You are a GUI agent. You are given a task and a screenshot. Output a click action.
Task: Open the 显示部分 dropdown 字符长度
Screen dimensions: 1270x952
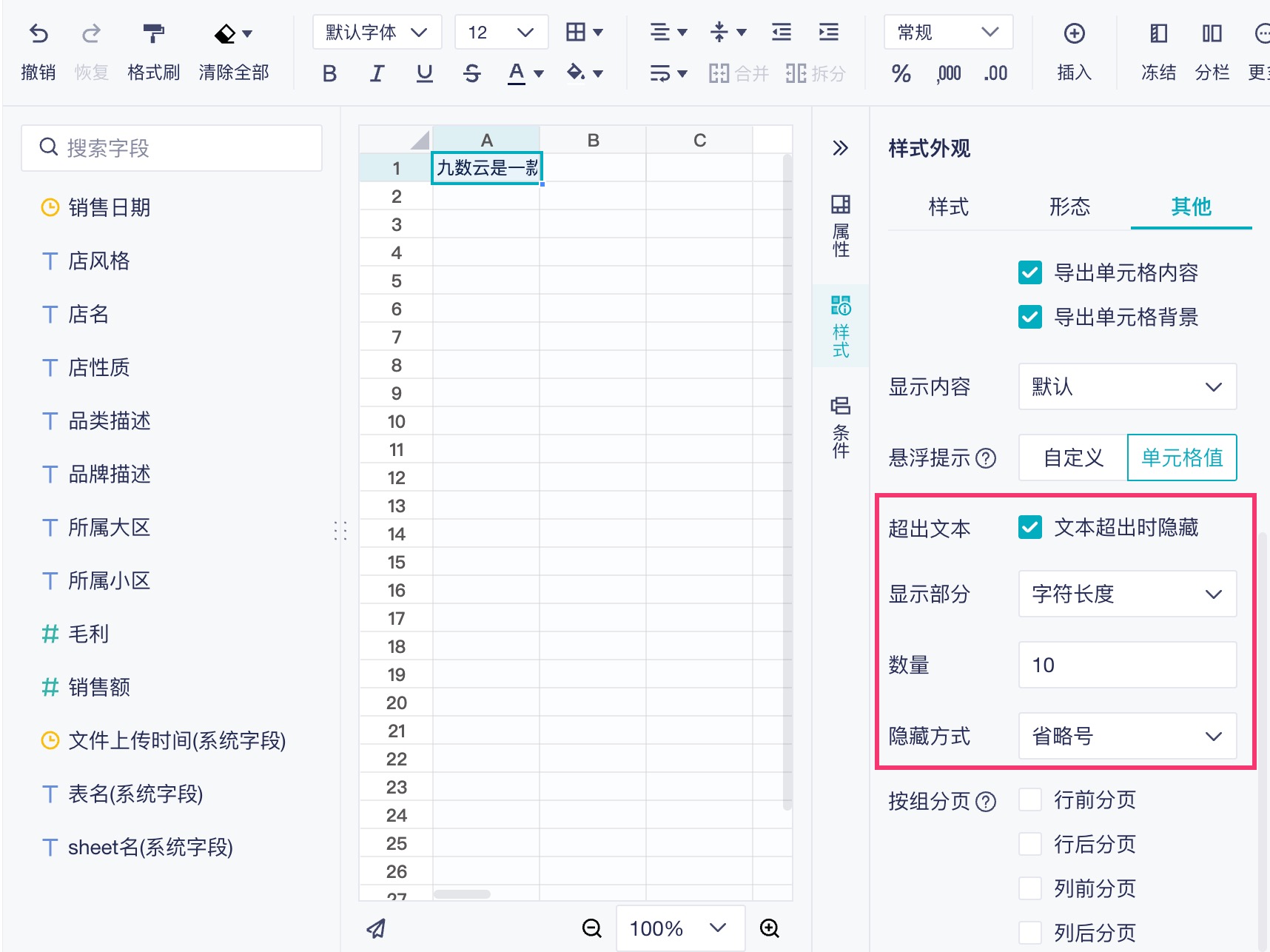tap(1127, 594)
